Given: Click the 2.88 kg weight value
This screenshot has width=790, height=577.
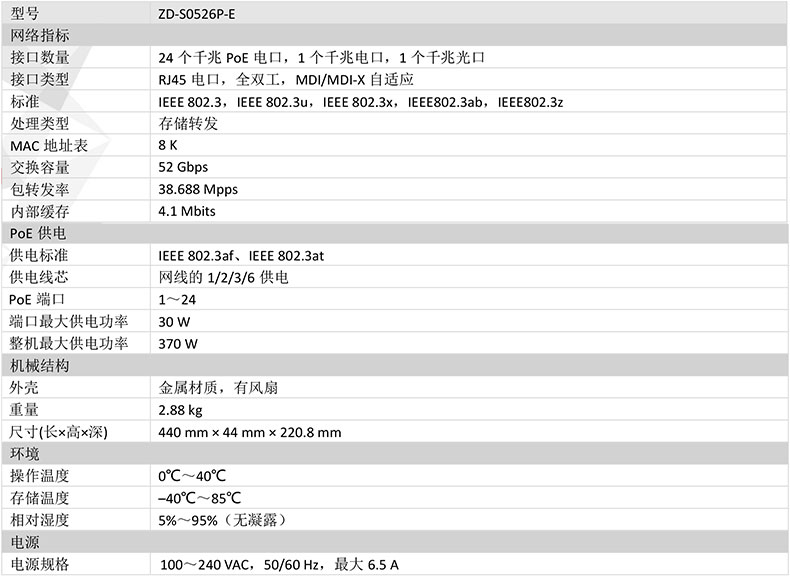Looking at the screenshot, I should point(181,410).
